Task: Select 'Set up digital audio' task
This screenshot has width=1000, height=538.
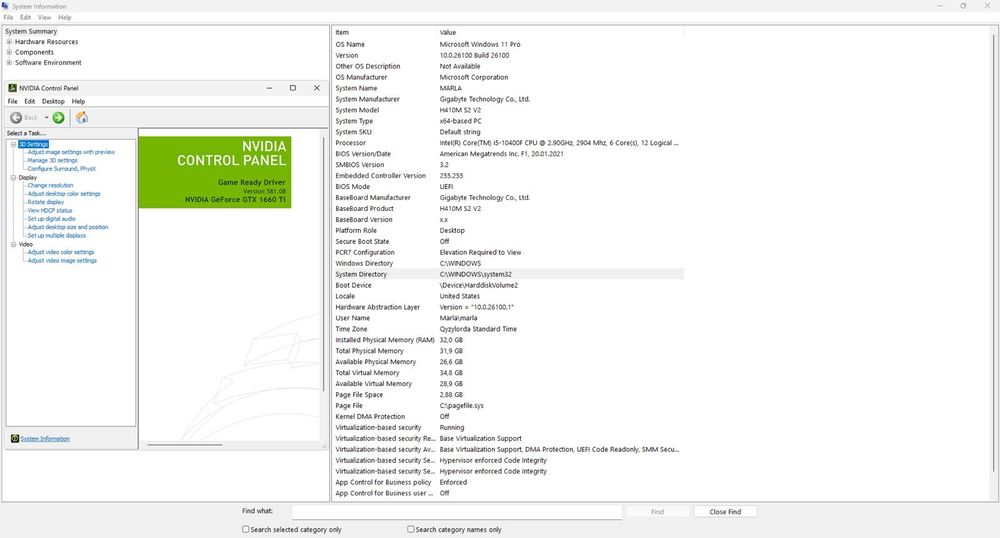Action: tap(51, 219)
